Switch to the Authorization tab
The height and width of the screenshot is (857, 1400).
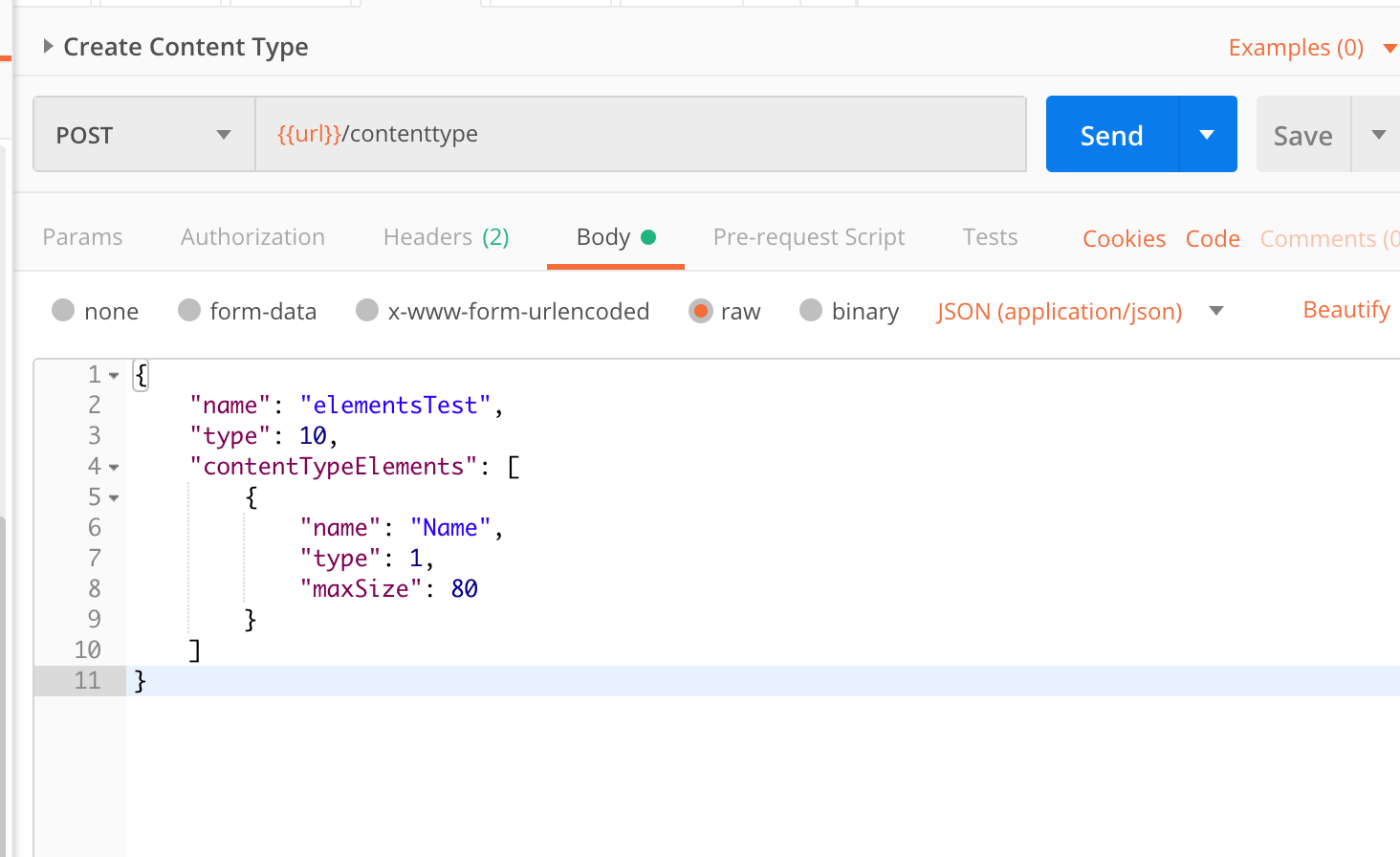tap(252, 237)
